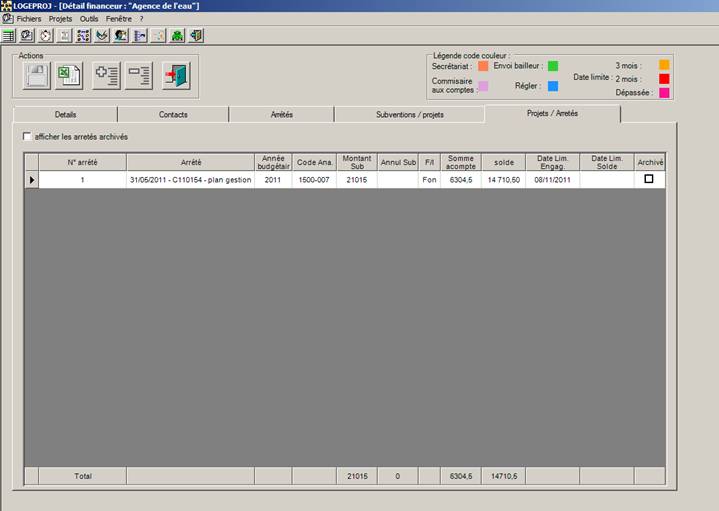Switch to the Subventions / projets tab

pyautogui.click(x=409, y=114)
